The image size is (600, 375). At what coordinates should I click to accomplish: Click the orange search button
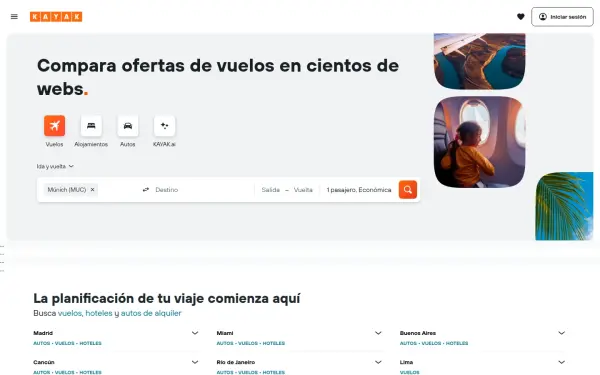pyautogui.click(x=408, y=190)
